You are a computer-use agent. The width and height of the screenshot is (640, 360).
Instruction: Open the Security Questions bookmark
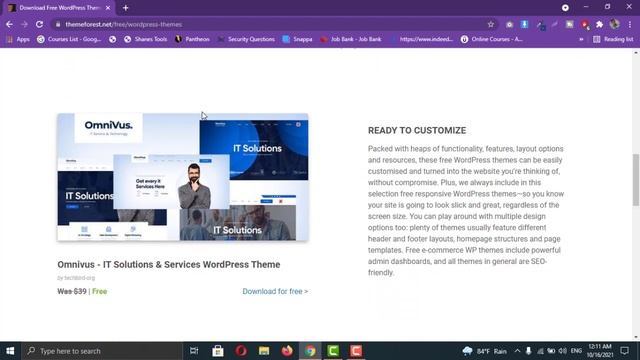click(247, 39)
